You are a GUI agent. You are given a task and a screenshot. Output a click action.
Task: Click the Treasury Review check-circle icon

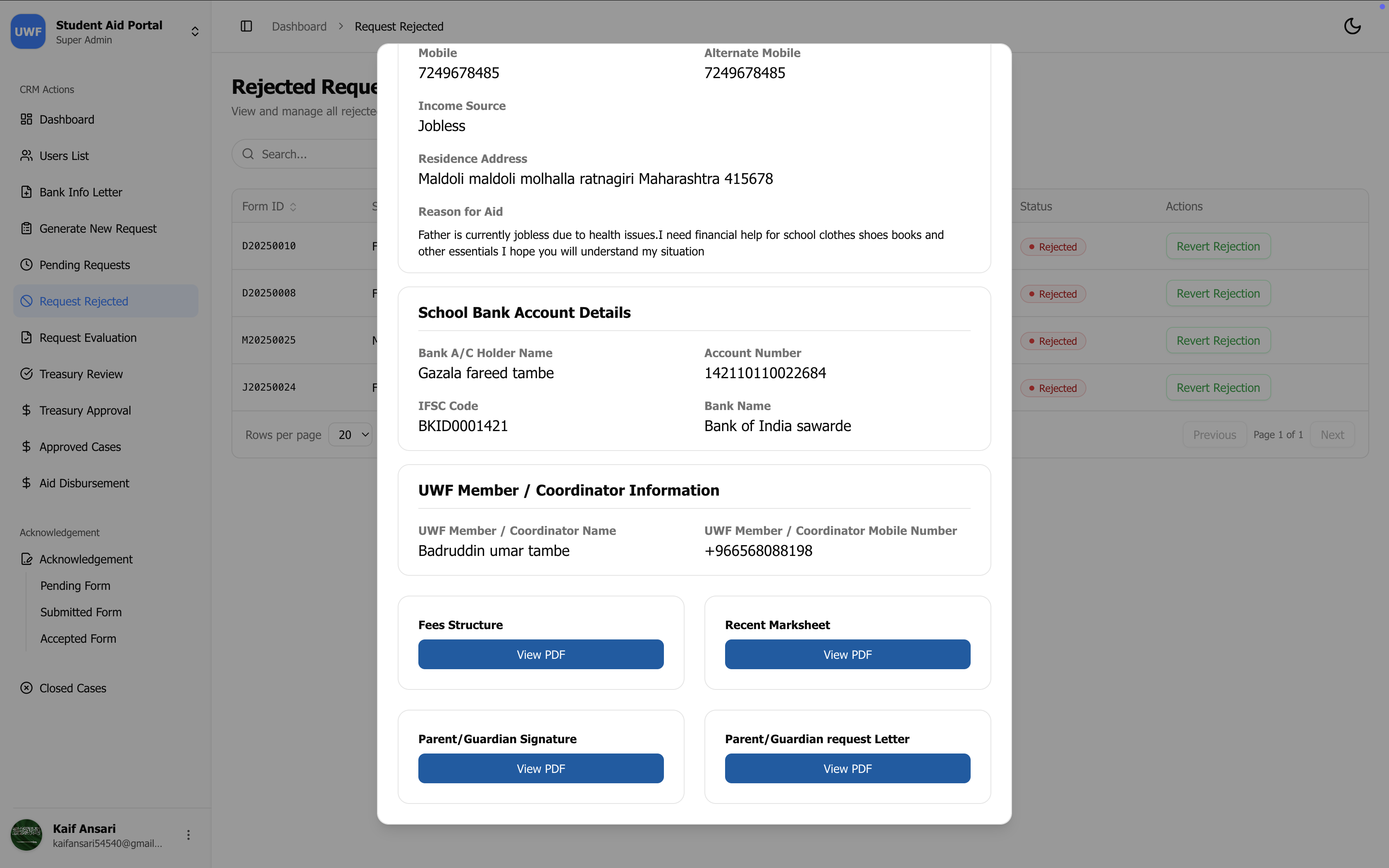[26, 374]
